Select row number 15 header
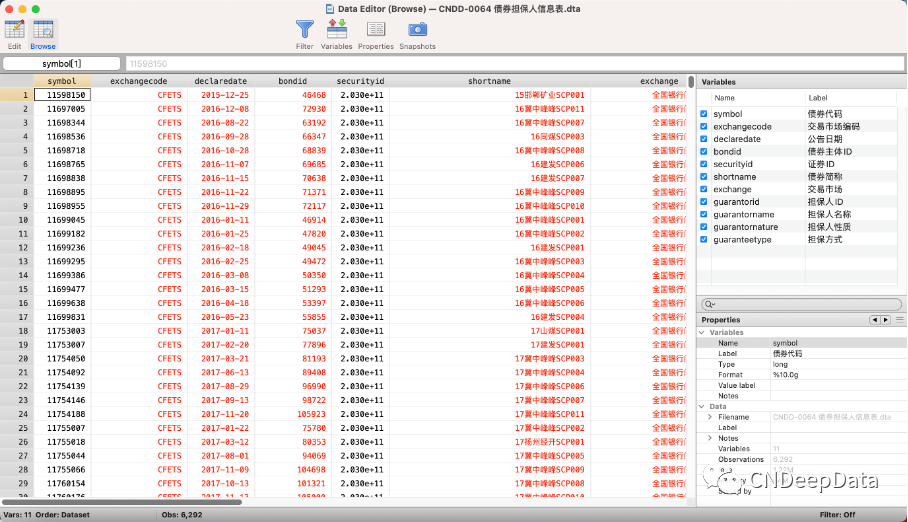Viewport: 908px width, 522px height. [17, 289]
